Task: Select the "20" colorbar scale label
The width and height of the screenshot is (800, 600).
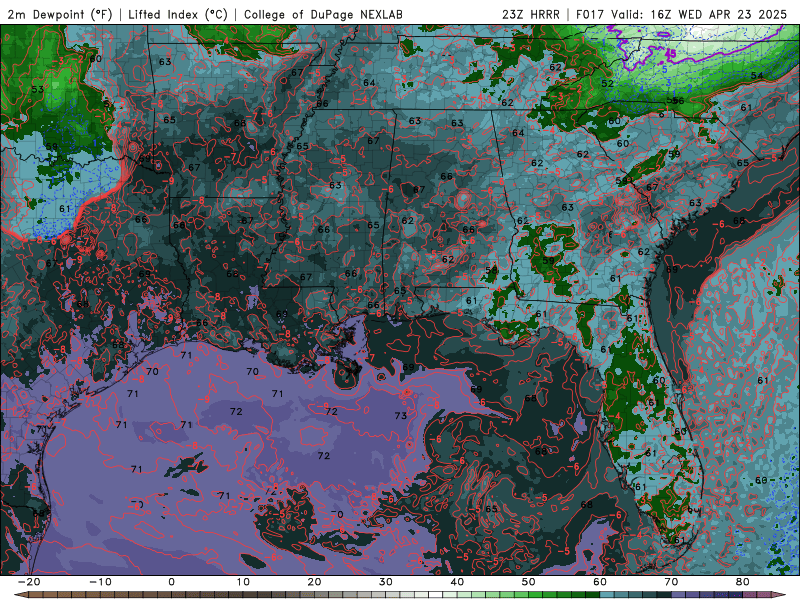Action: pyautogui.click(x=314, y=582)
